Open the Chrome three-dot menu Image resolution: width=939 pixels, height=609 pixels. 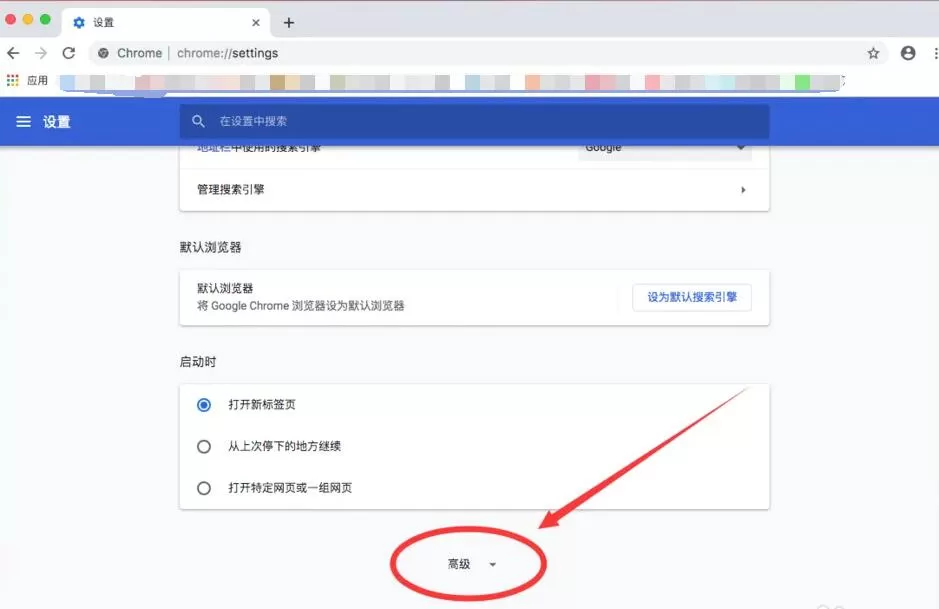pyautogui.click(x=935, y=53)
